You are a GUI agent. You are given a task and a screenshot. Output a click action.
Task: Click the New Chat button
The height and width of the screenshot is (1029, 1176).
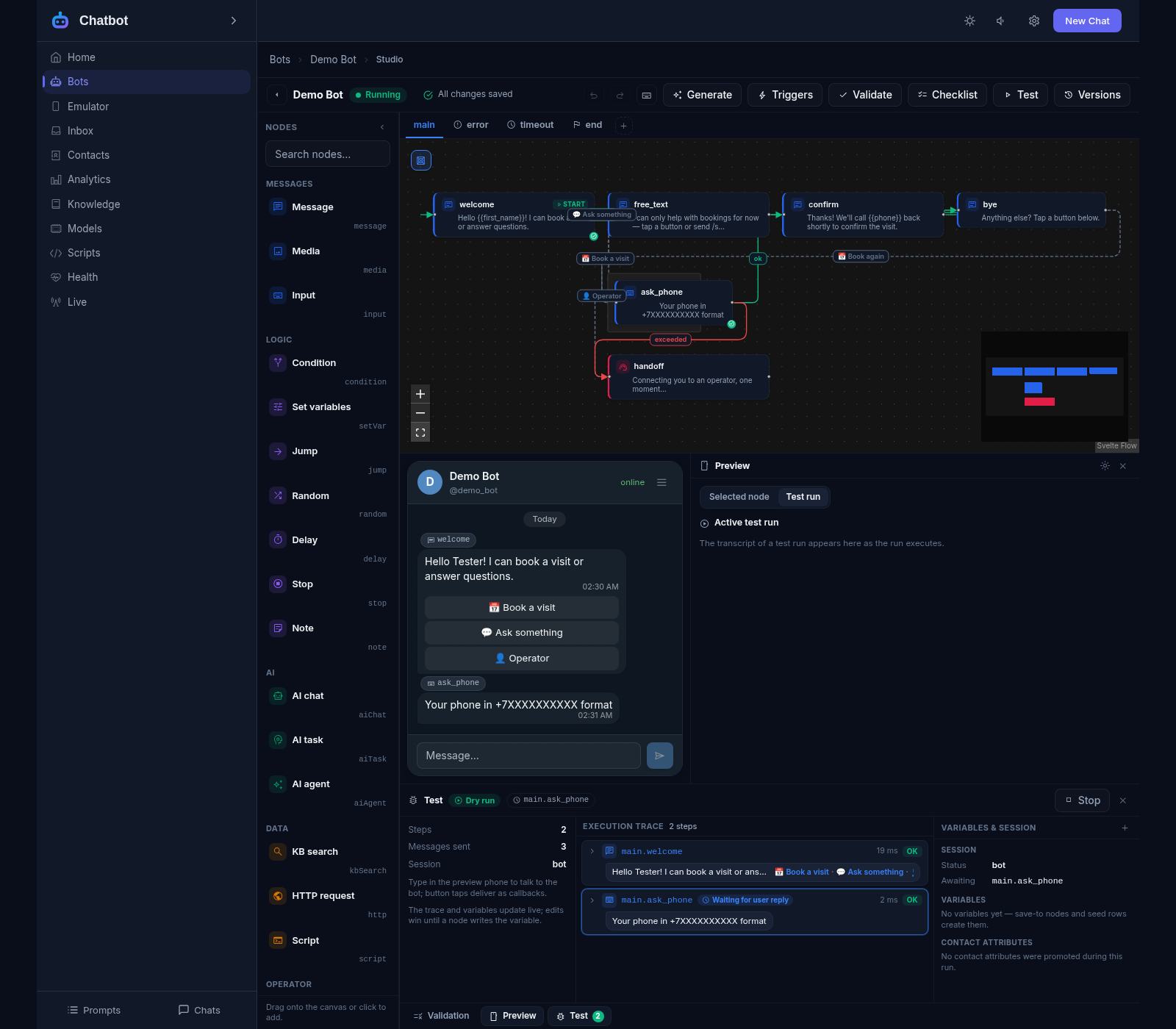click(x=1087, y=21)
